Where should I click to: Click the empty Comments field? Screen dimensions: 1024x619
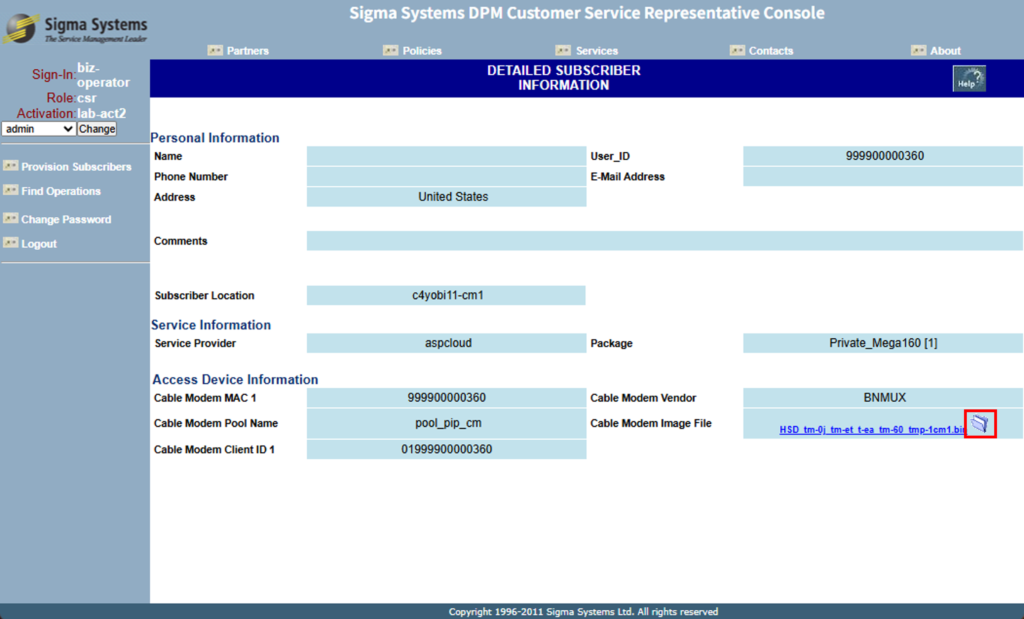pos(664,240)
